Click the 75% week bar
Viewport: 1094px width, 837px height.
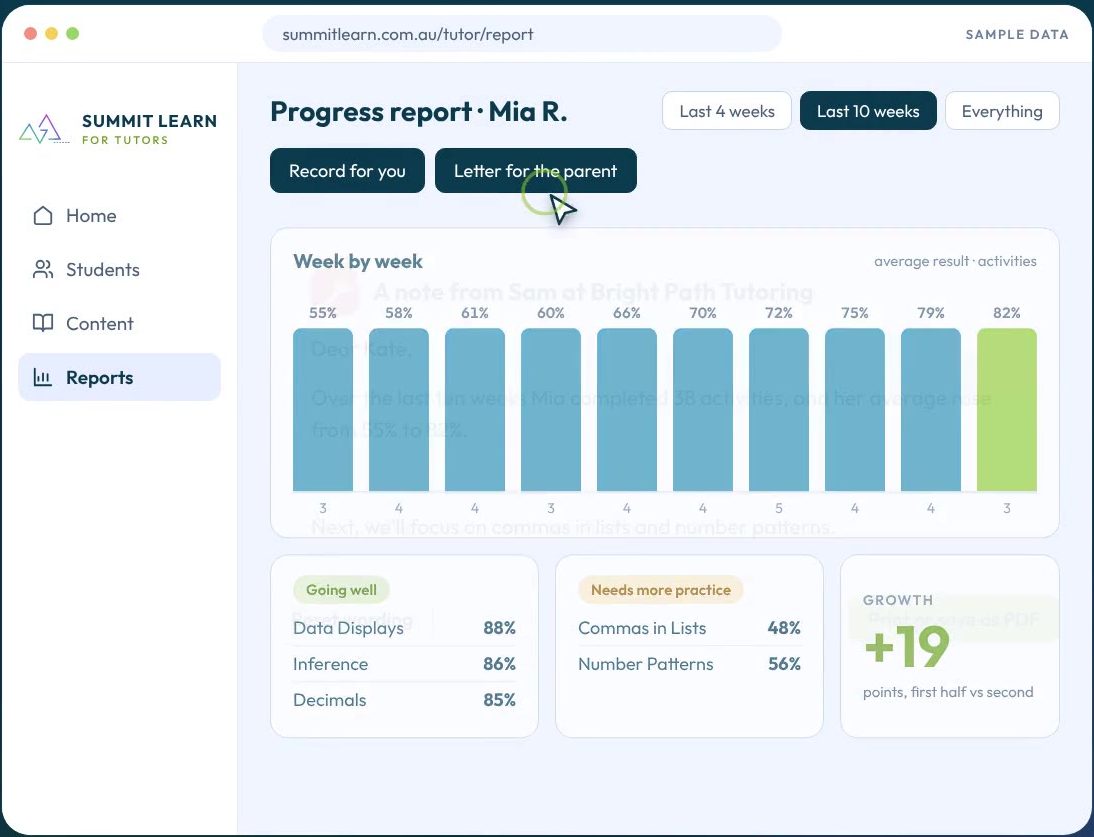tap(855, 410)
